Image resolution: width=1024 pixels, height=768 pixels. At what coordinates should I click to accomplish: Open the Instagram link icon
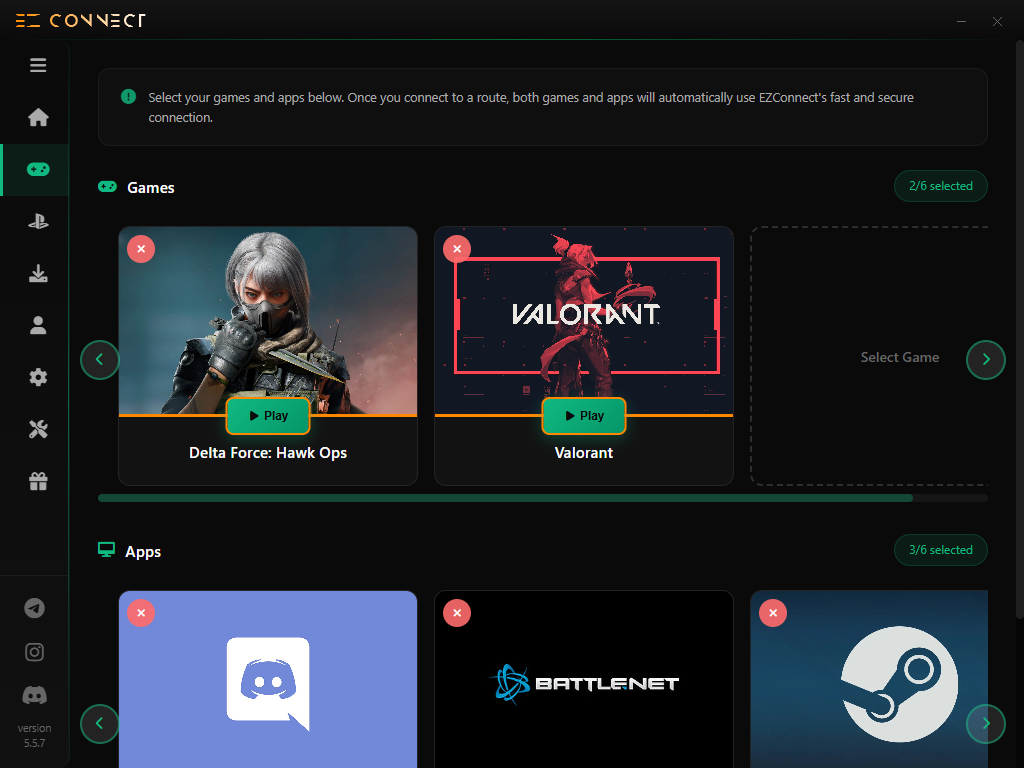pyautogui.click(x=35, y=652)
